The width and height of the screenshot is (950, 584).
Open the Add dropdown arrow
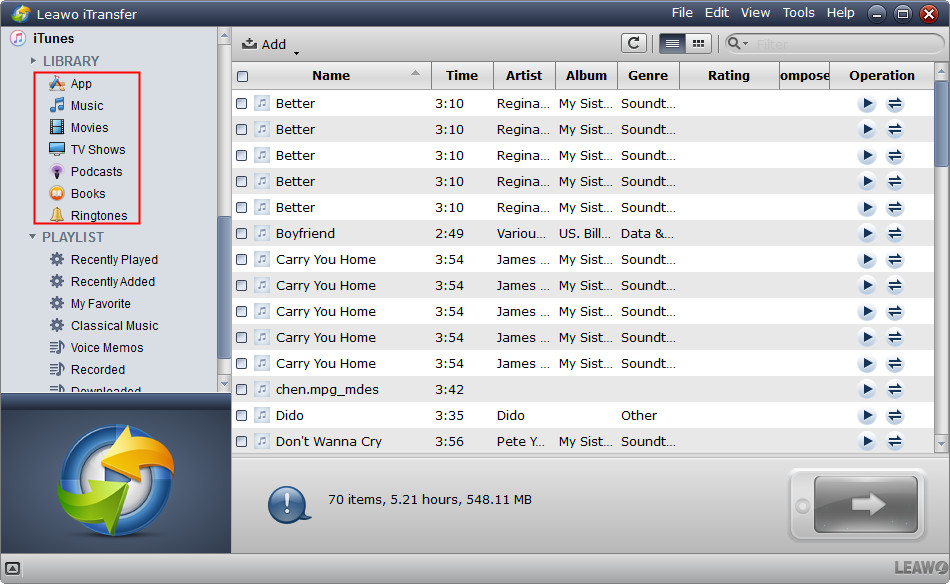tap(296, 51)
